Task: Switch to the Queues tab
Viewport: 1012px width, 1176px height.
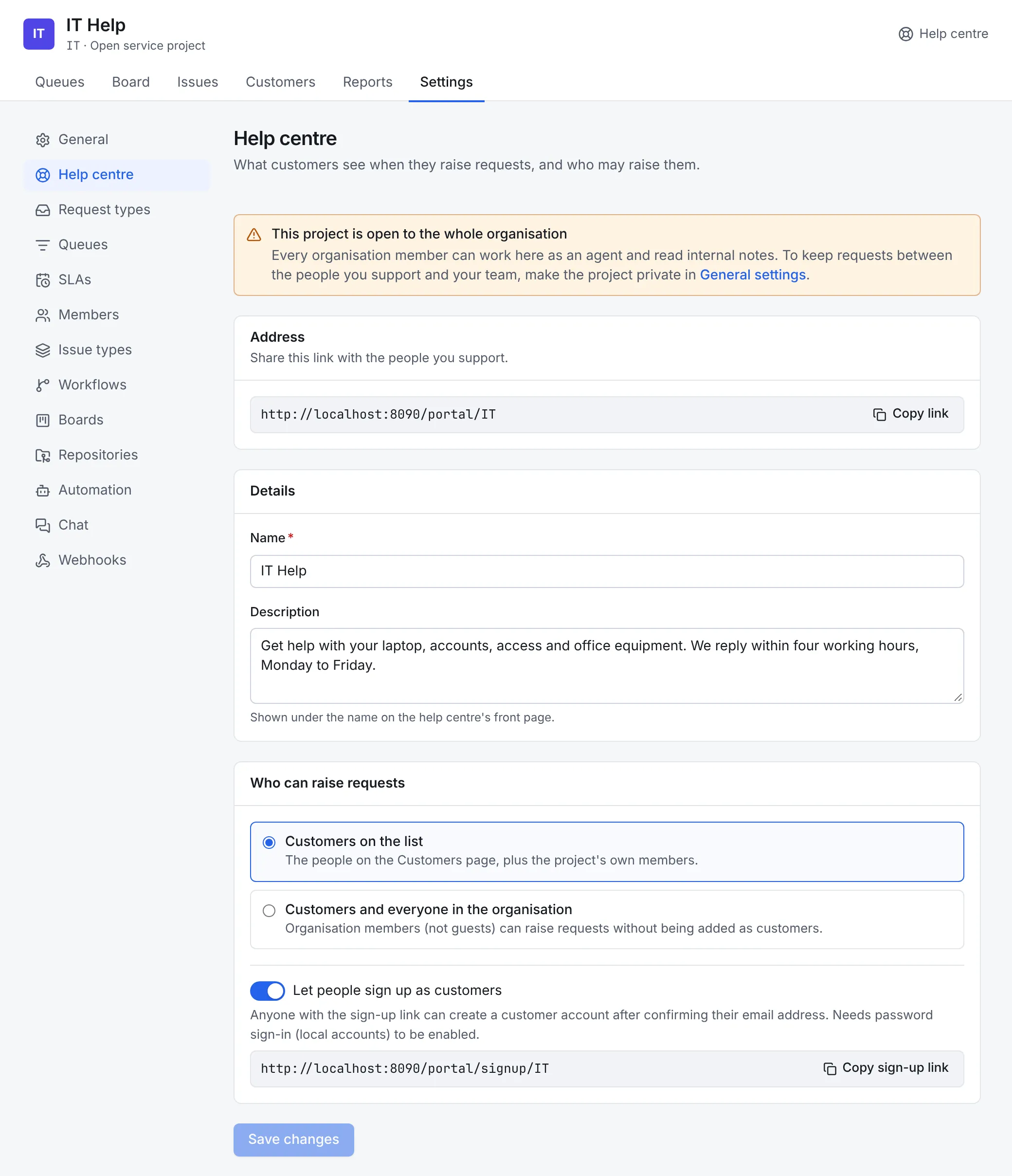Action: pyautogui.click(x=59, y=82)
